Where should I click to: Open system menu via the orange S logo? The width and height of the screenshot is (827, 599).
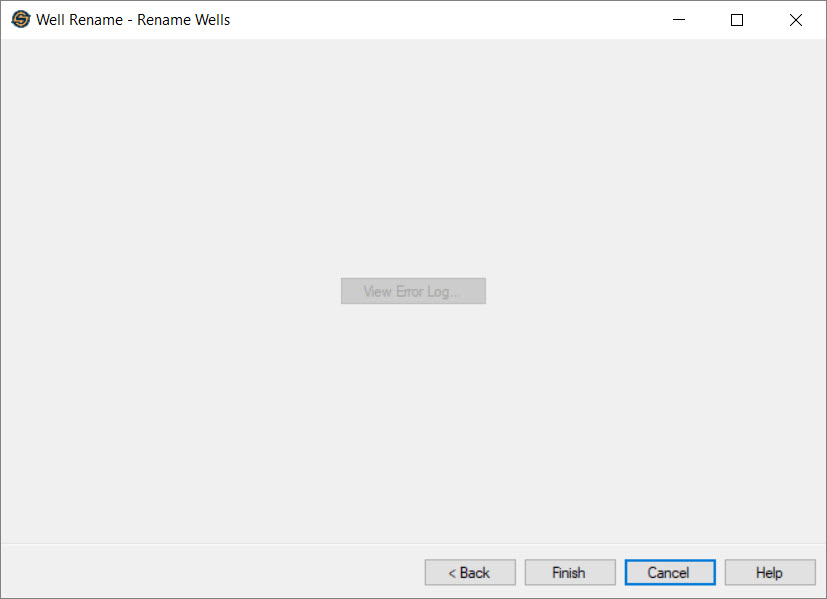[x=20, y=20]
